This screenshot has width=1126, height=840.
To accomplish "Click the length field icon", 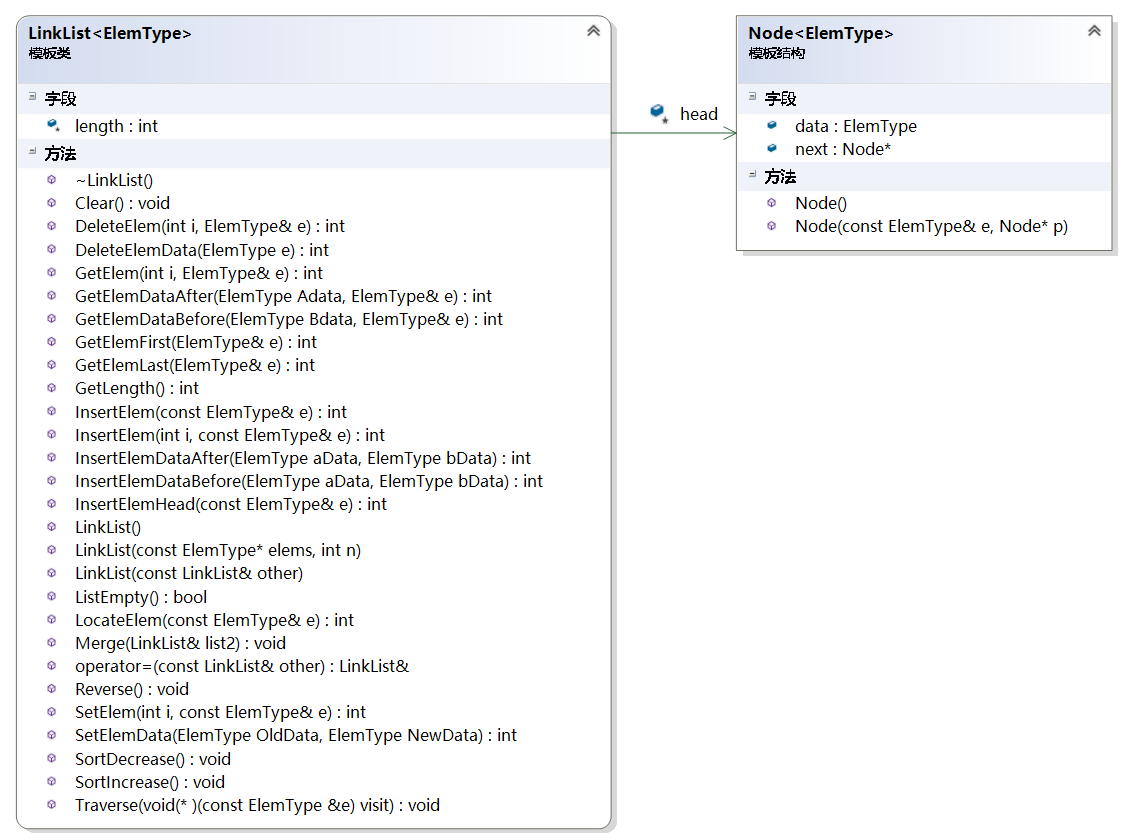I will pyautogui.click(x=52, y=126).
